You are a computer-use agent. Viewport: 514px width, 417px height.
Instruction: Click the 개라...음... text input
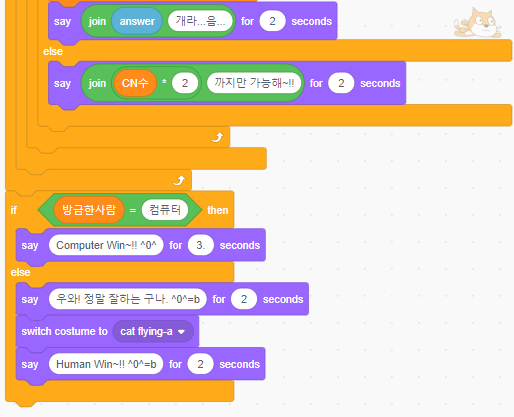200,21
